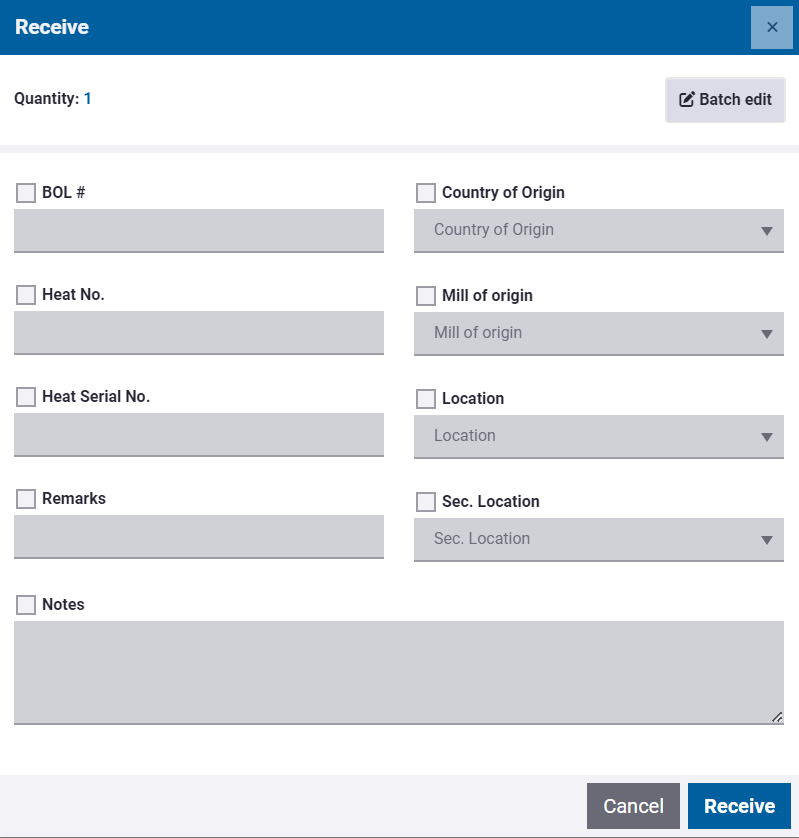Check the Mill of origin checkbox

(426, 296)
